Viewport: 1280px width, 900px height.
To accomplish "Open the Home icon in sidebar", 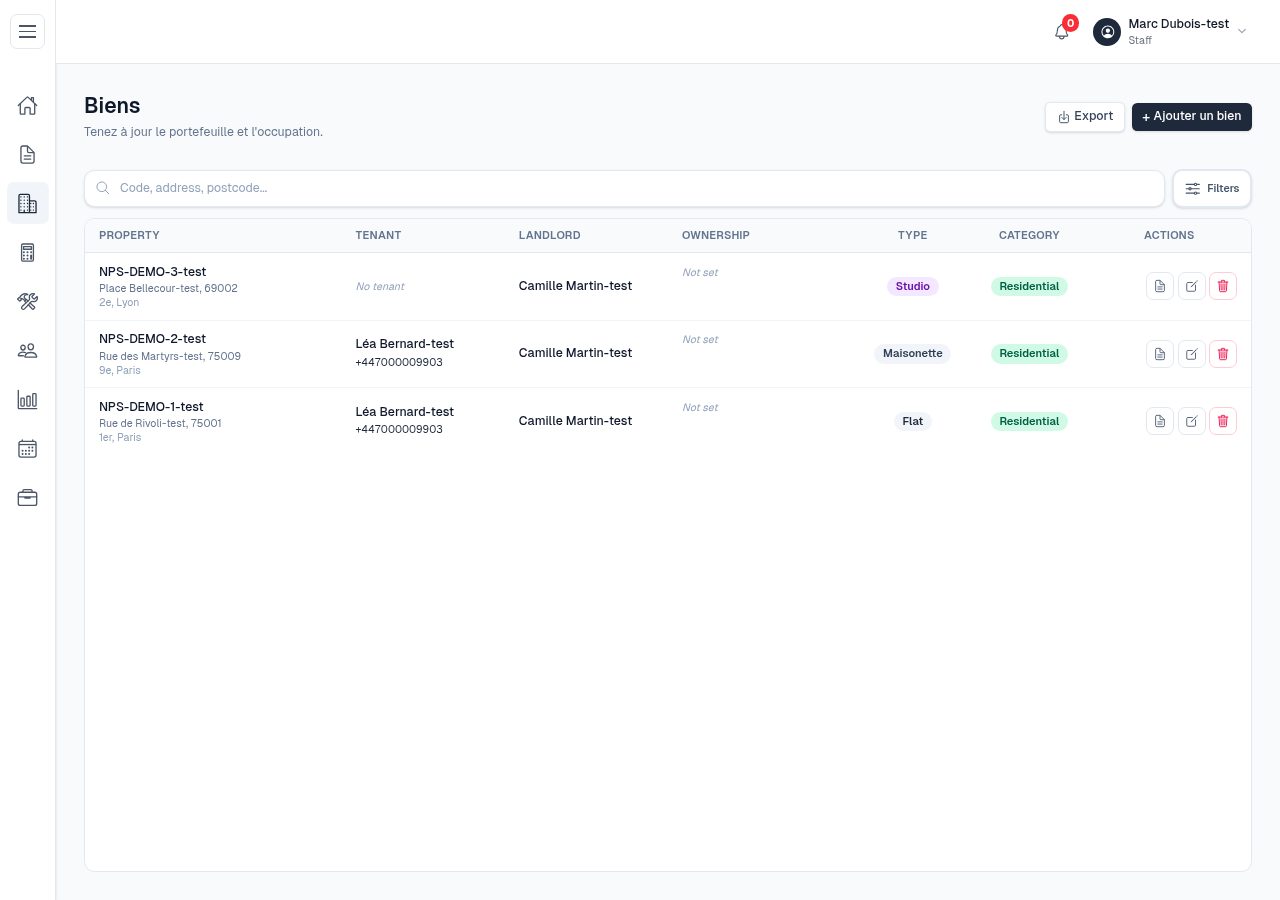I will click(x=27, y=105).
